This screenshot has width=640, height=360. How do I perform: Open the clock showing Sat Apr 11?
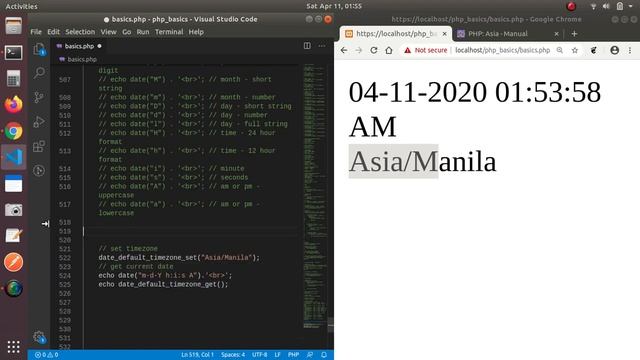click(334, 6)
